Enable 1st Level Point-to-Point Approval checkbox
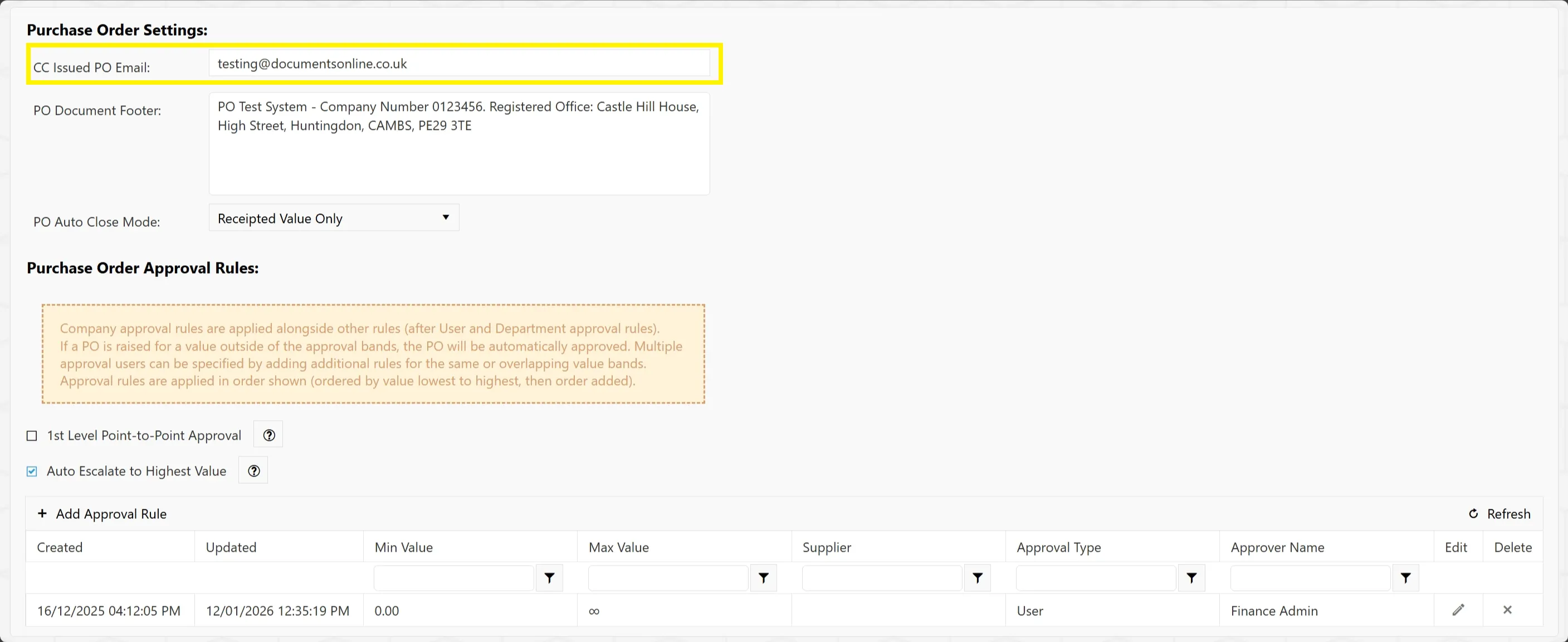The width and height of the screenshot is (1568, 642). 32,436
